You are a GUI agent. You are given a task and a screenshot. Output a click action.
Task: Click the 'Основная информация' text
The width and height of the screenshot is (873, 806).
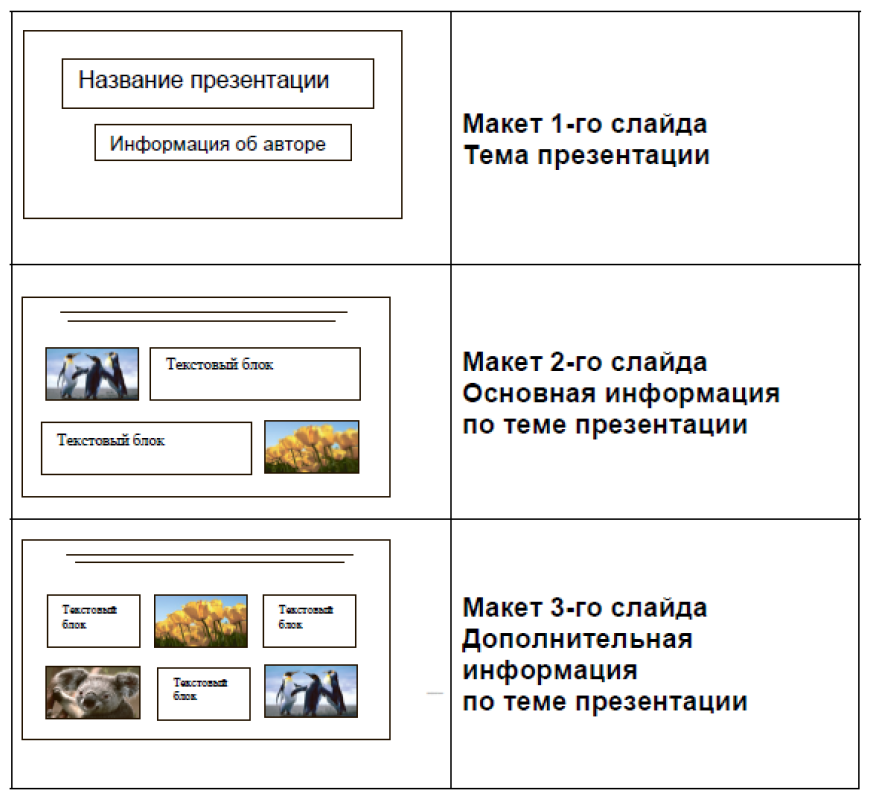coord(621,394)
